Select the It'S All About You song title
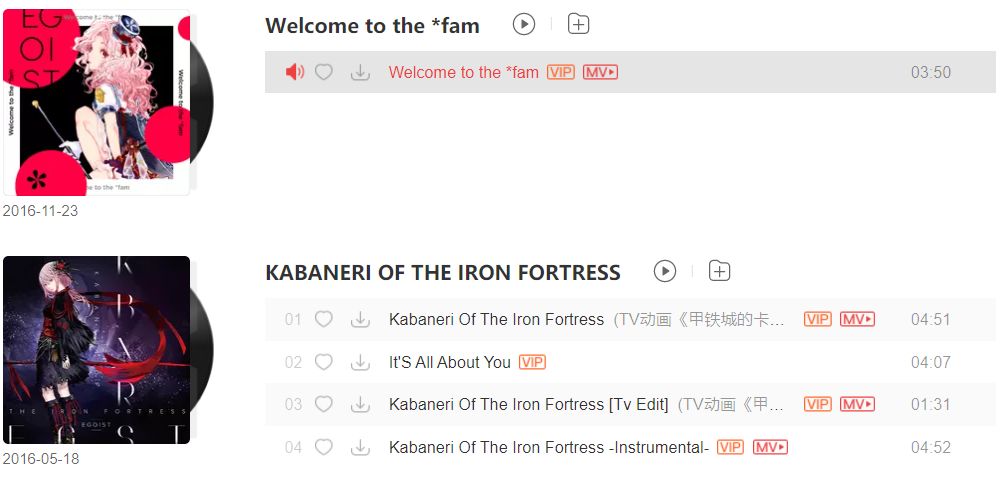The width and height of the screenshot is (1004, 480). click(449, 362)
